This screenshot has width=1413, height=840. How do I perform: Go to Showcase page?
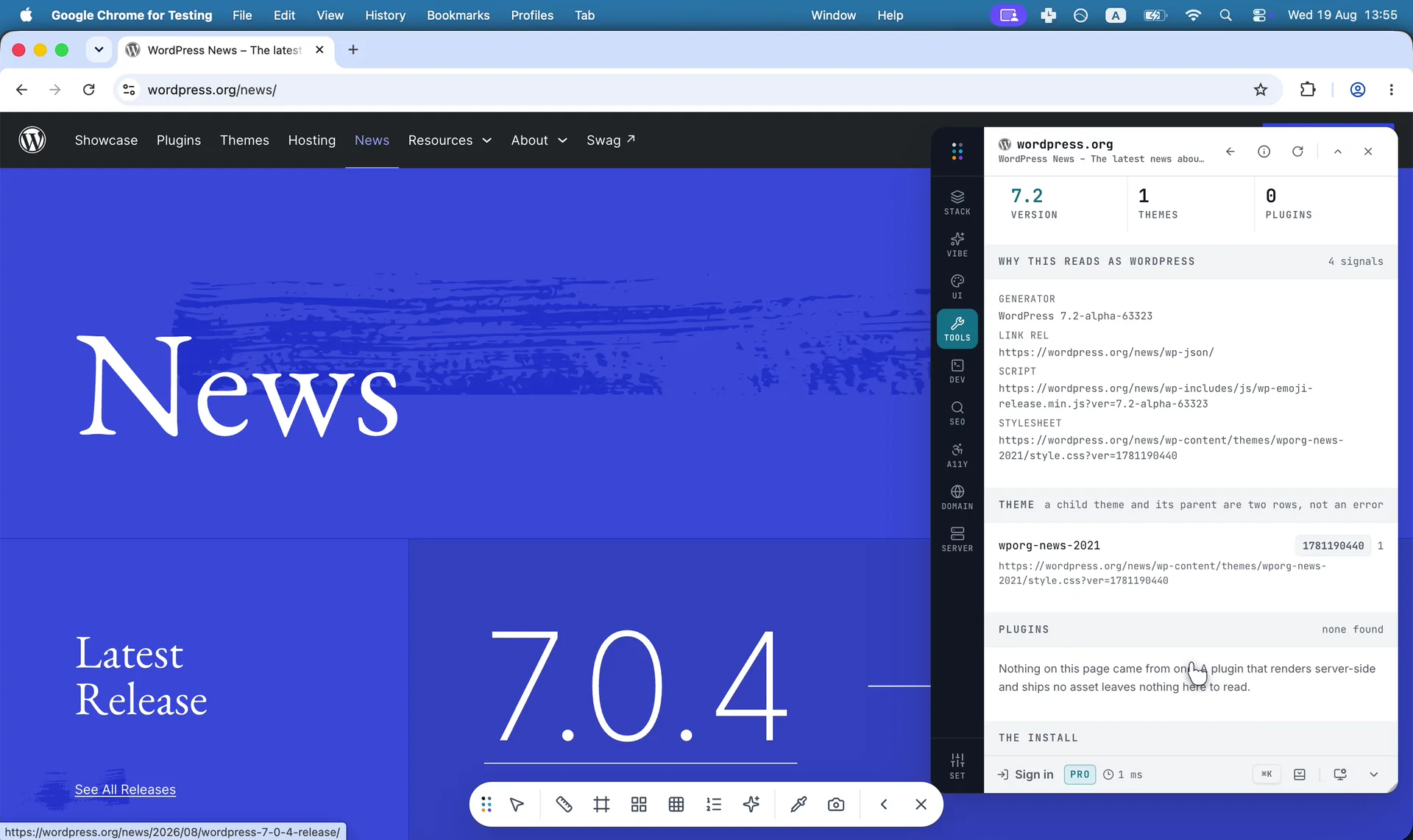click(106, 140)
